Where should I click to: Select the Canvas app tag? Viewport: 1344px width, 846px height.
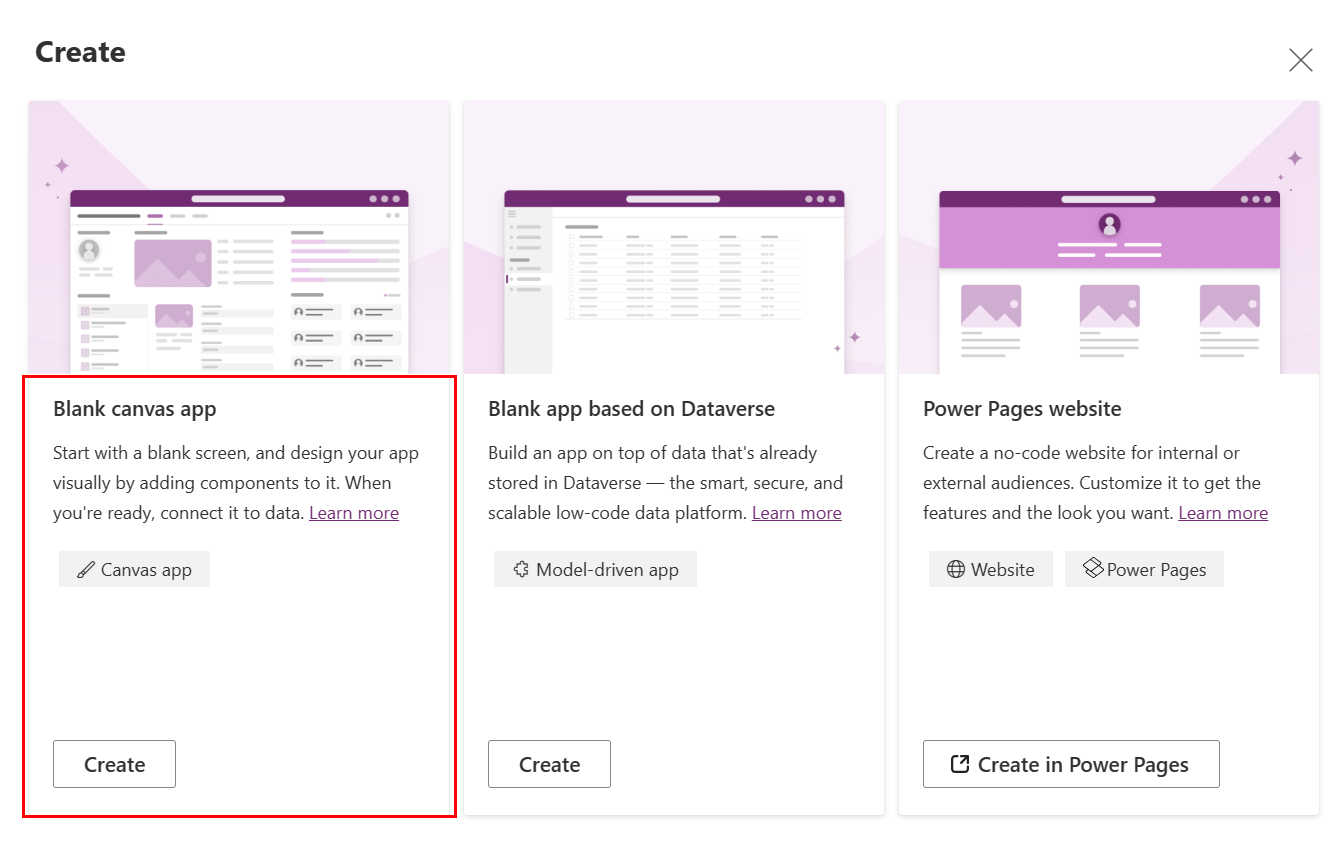[x=134, y=569]
